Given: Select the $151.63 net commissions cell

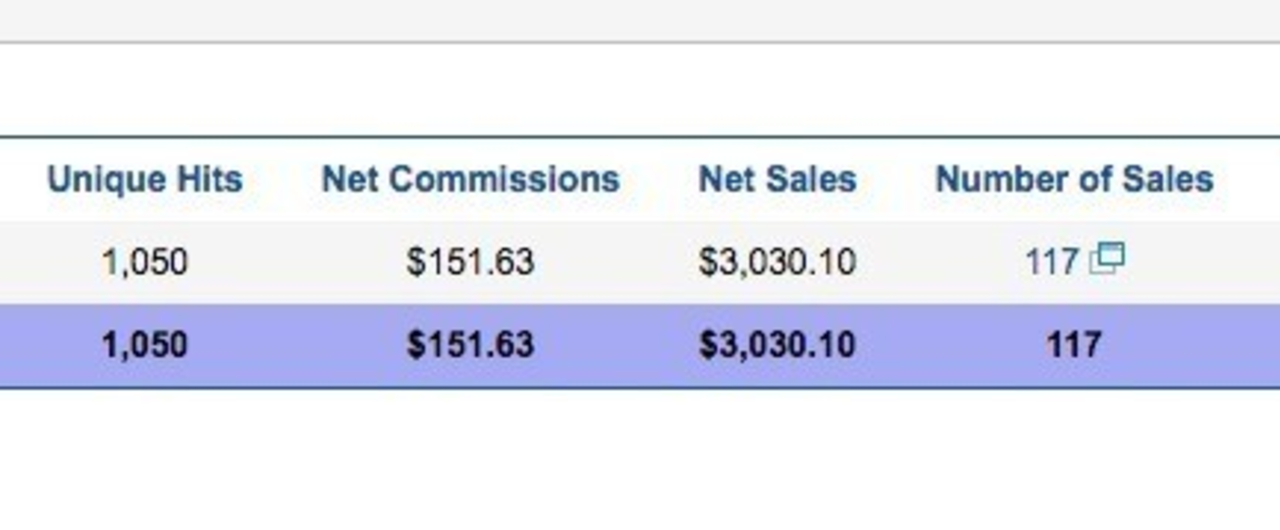Looking at the screenshot, I should [470, 262].
